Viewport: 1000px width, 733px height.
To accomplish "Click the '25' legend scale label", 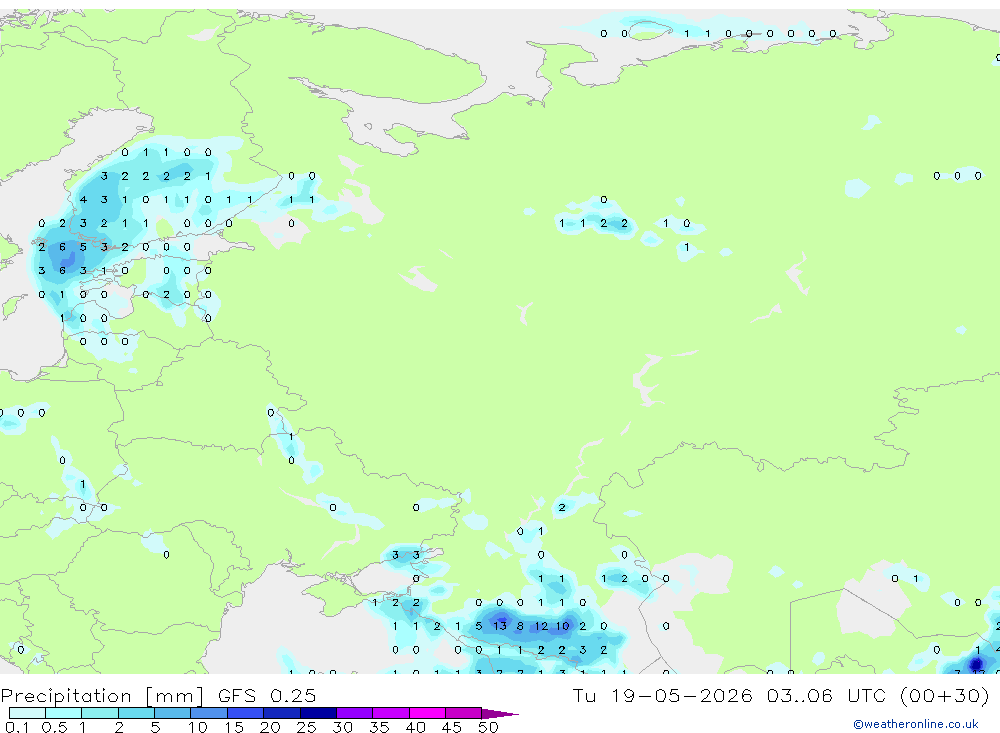I will (307, 727).
